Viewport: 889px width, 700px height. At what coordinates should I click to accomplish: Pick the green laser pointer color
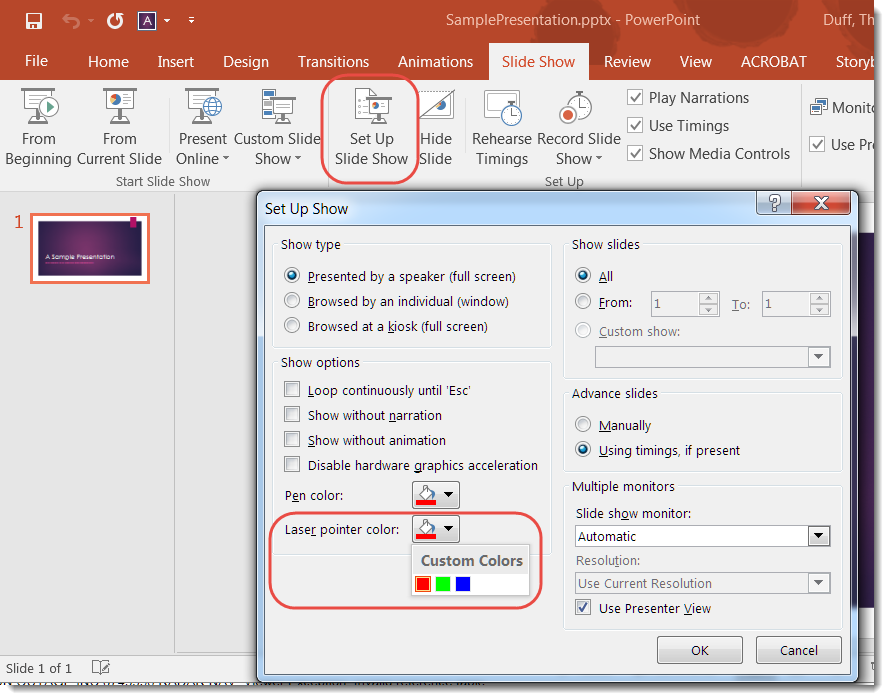[444, 583]
